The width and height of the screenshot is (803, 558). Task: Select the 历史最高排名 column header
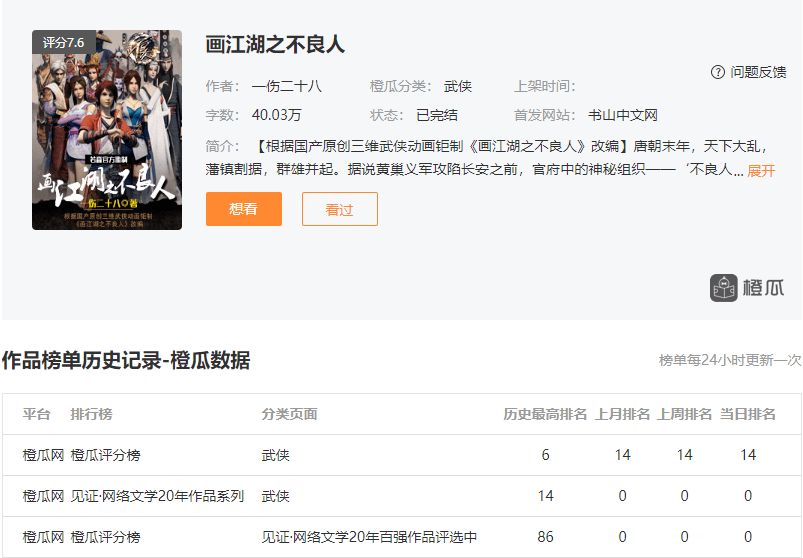pyautogui.click(x=545, y=414)
